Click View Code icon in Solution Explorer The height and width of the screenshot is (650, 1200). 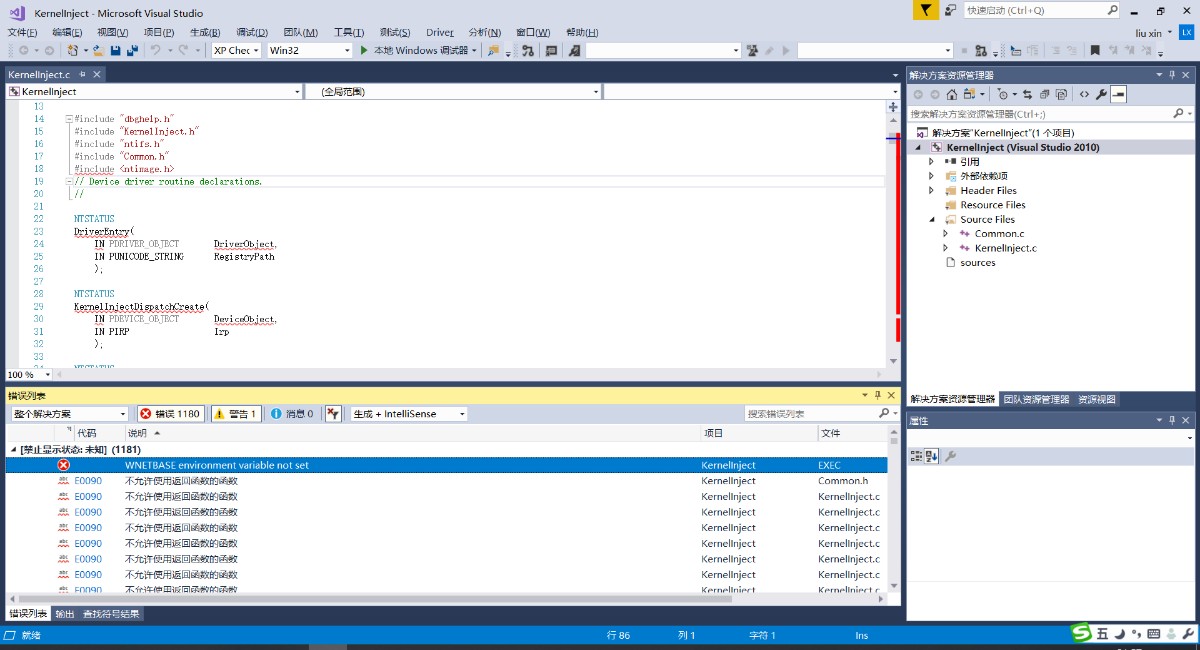(1084, 94)
